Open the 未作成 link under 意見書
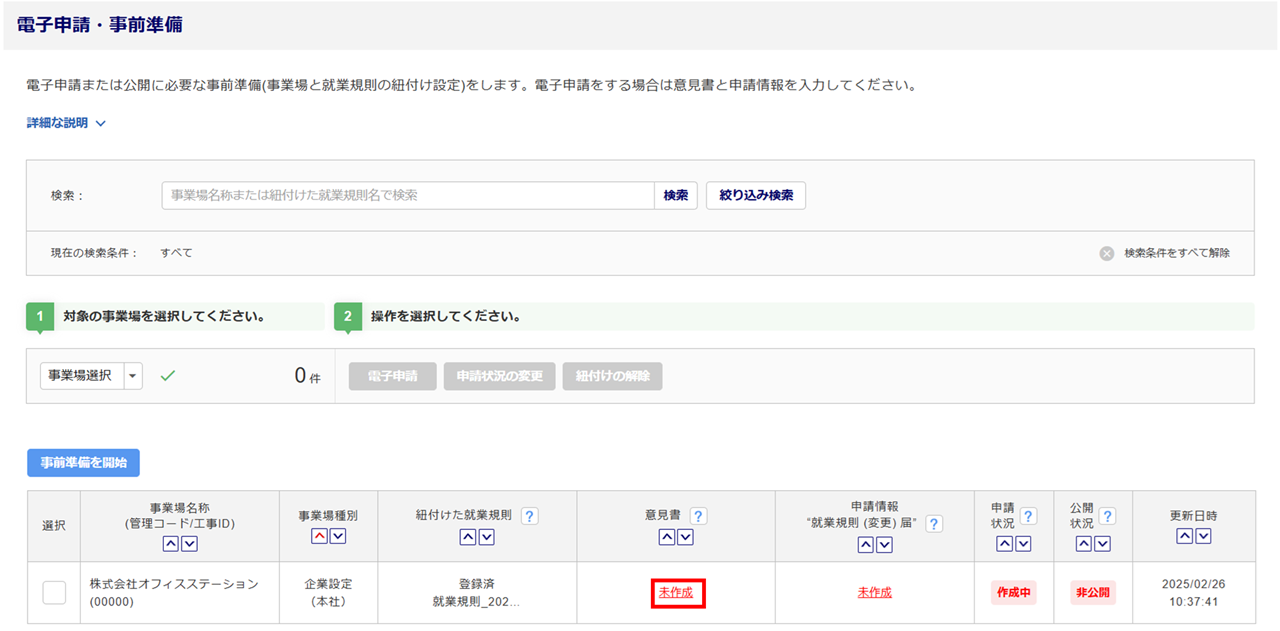 coord(676,592)
